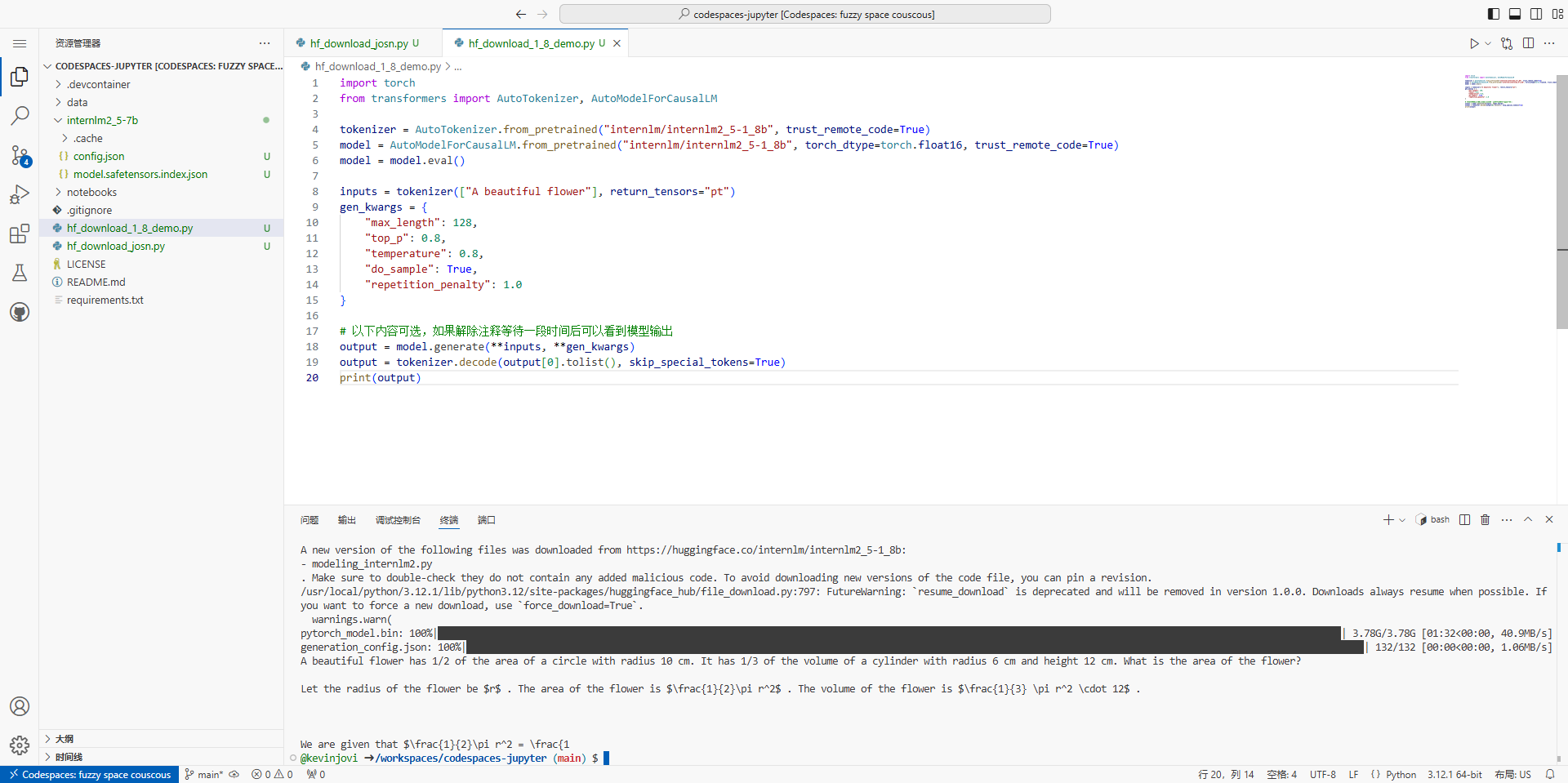Expand the notebooks folder

(x=162, y=192)
